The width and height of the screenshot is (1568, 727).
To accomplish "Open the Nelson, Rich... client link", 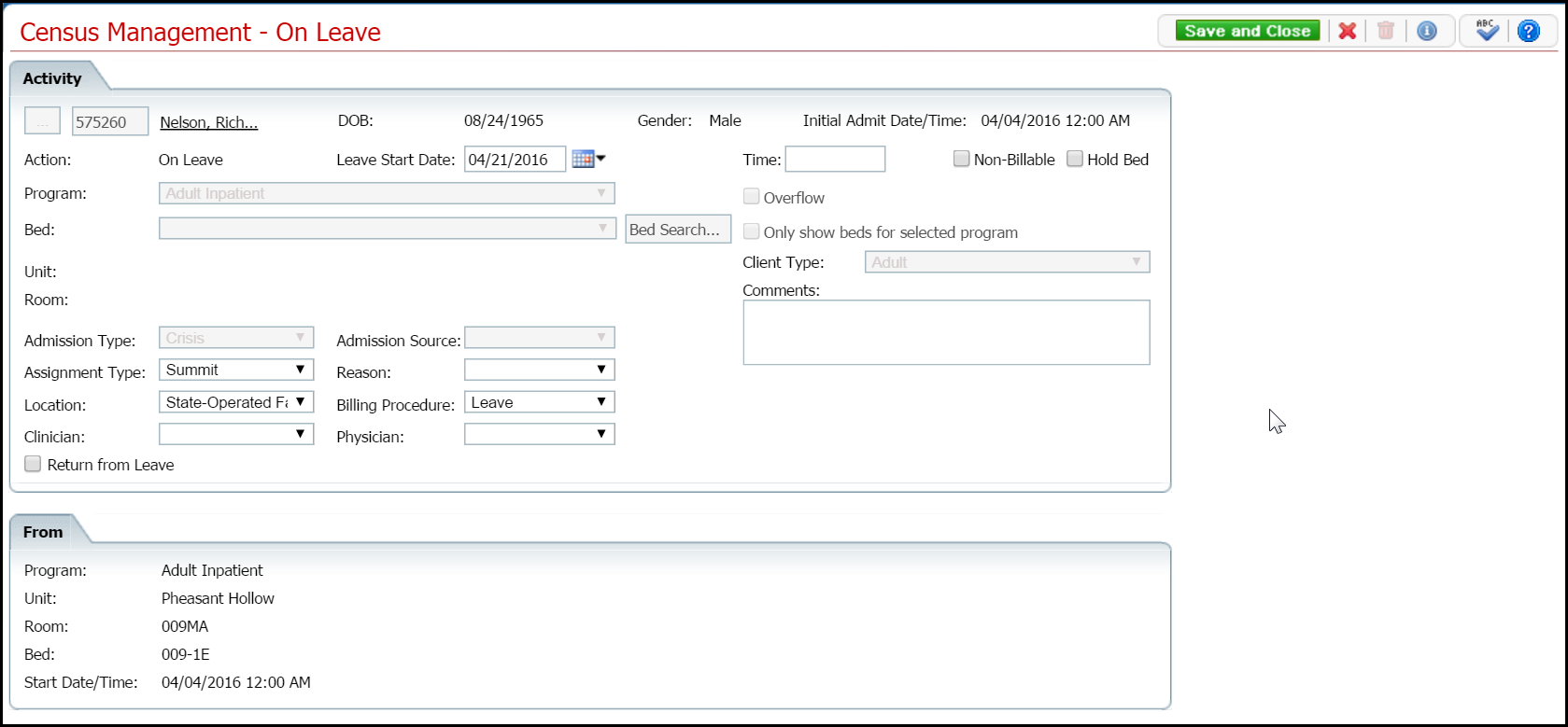I will 209,122.
